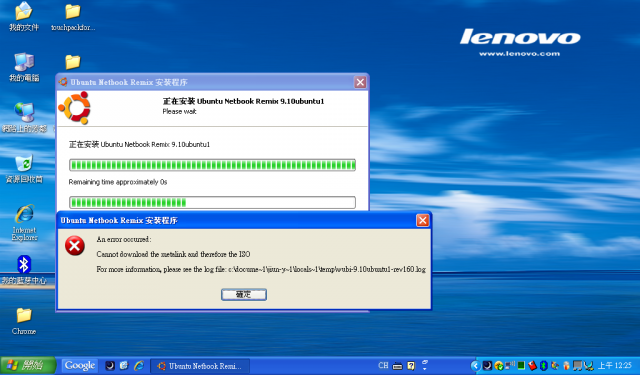640x375 pixels.
Task: Click 'Cannot download the metalink' error message
Action: (173, 254)
